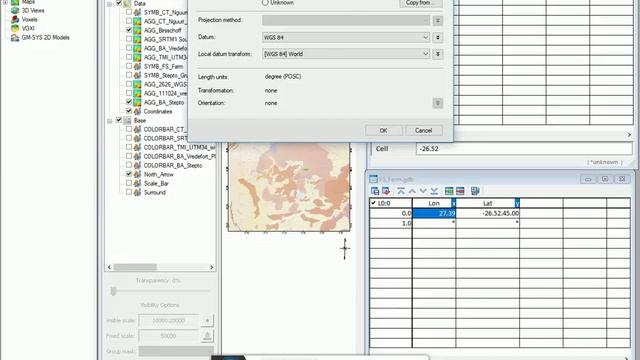Go to previous line with up arrow

pyautogui.click(x=412, y=191)
